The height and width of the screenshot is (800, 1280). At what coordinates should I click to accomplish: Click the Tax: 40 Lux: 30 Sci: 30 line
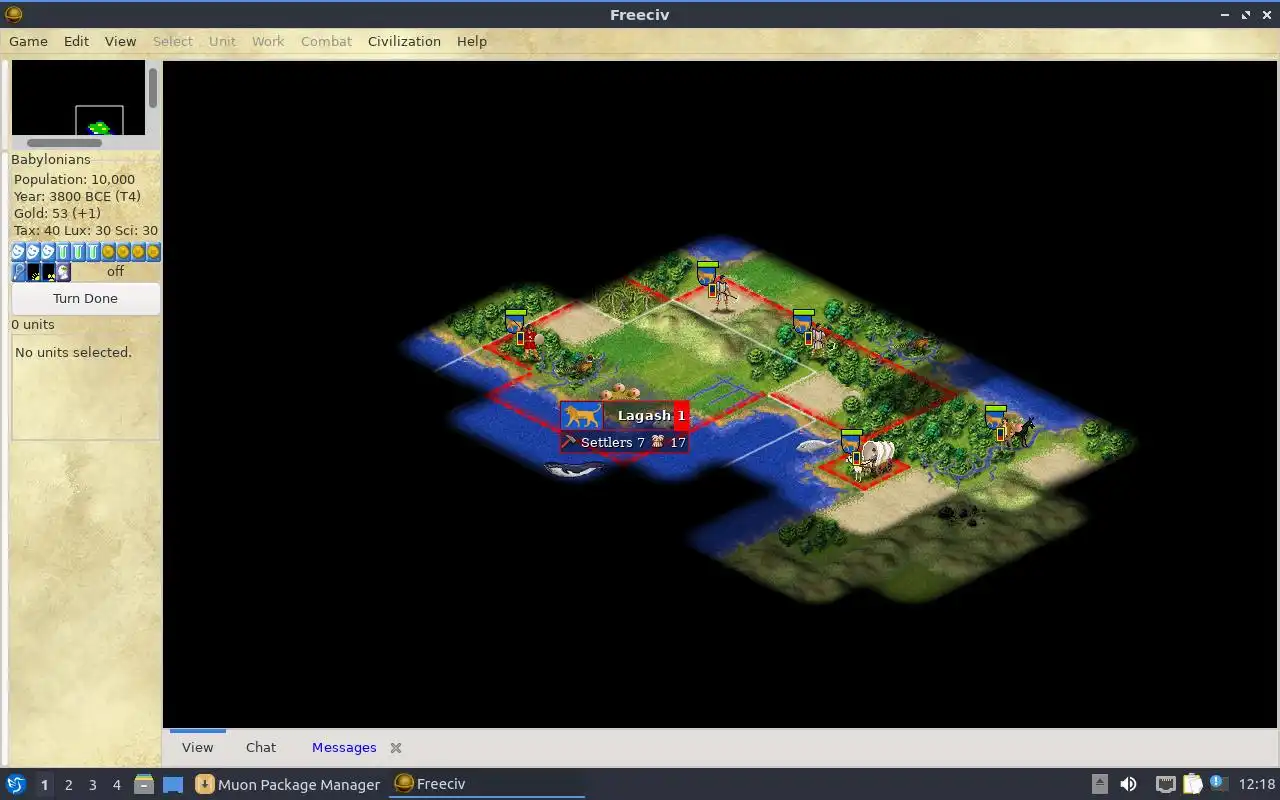tap(86, 230)
